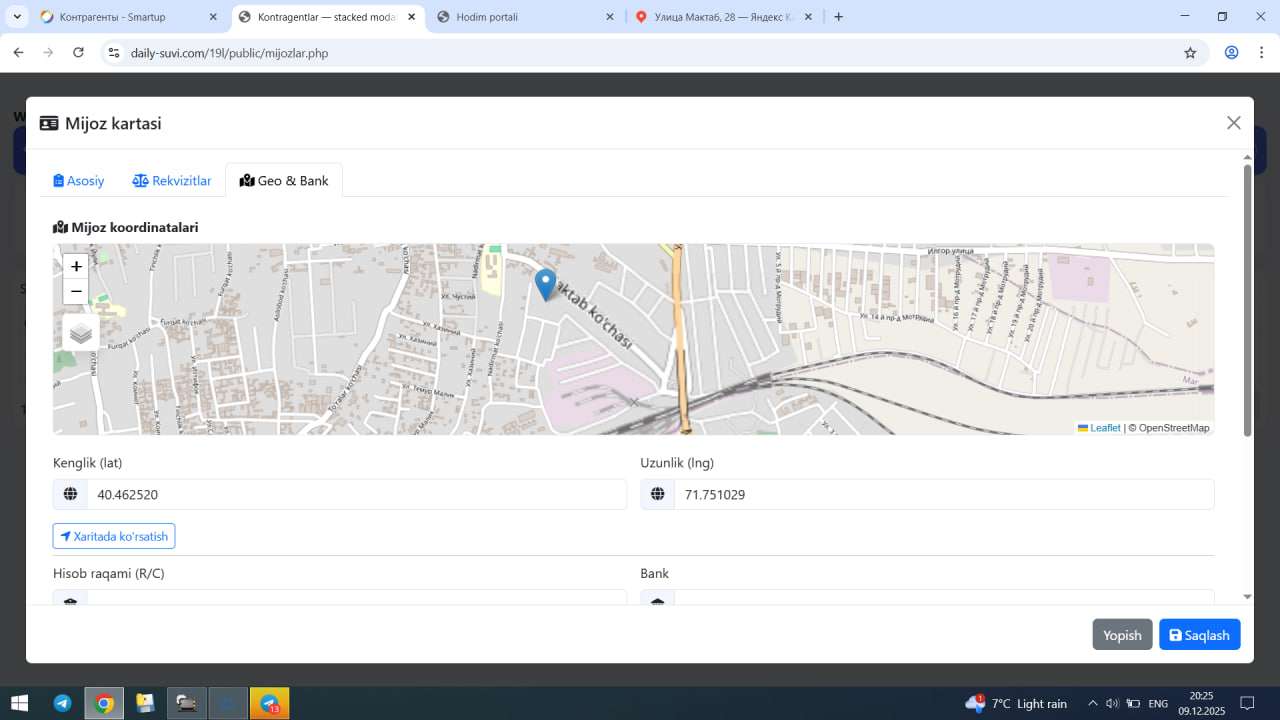Image resolution: width=1280 pixels, height=720 pixels.
Task: Open the Hodim portali browser tab
Action: 520,17
